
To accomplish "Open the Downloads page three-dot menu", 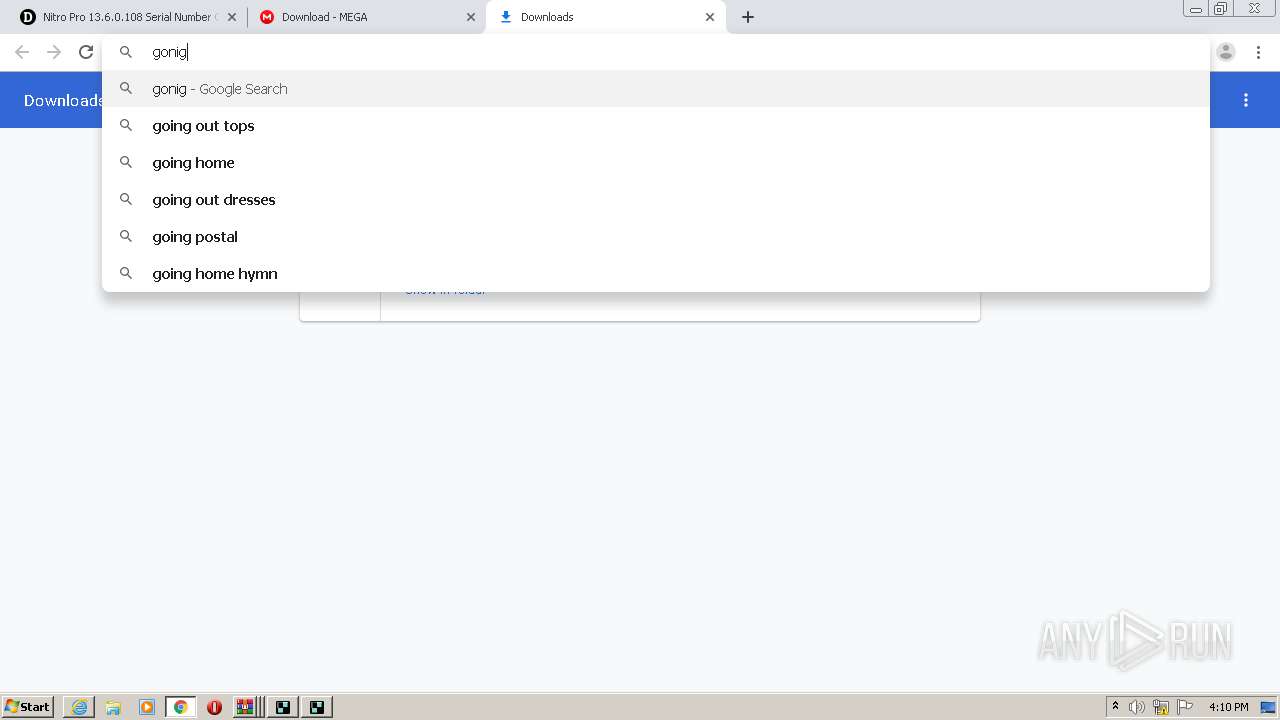I will (1246, 100).
